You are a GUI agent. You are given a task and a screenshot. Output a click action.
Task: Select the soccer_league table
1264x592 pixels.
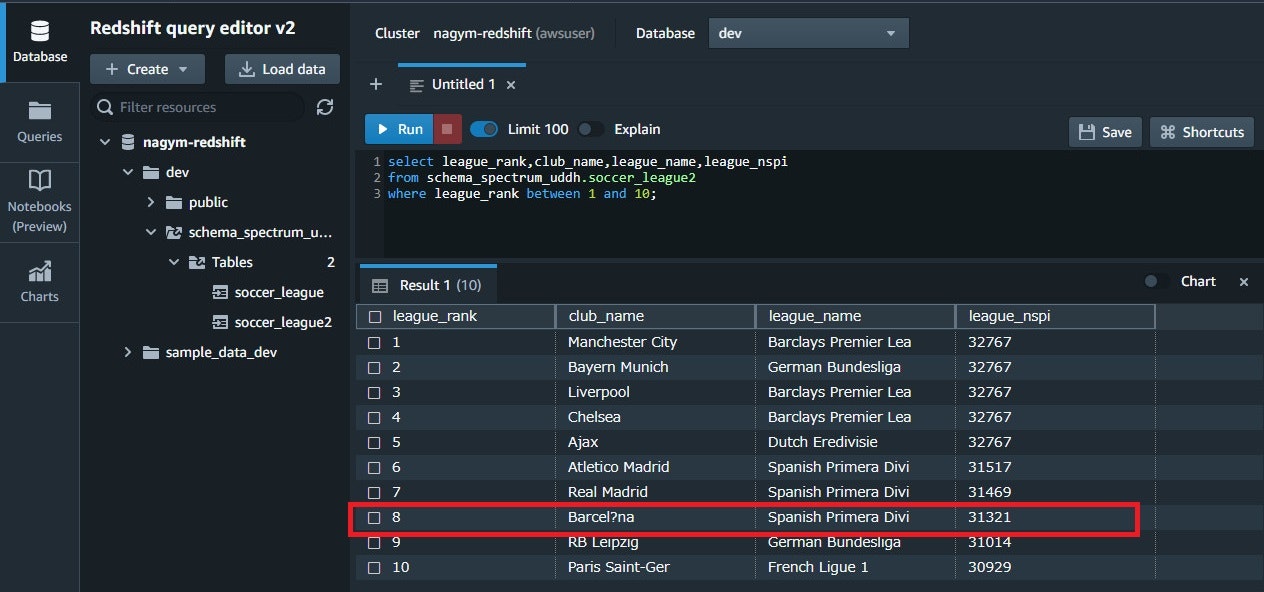point(279,292)
